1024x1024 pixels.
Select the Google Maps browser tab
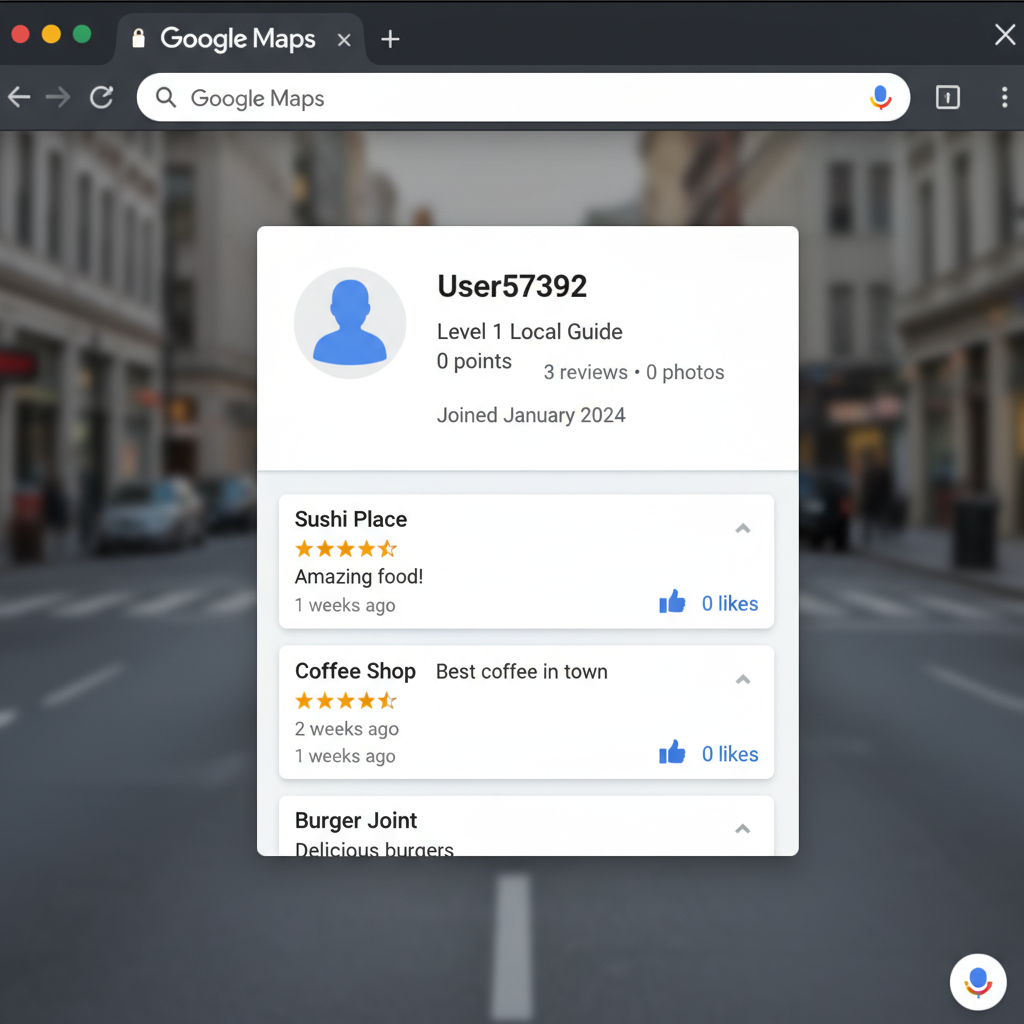pos(240,38)
